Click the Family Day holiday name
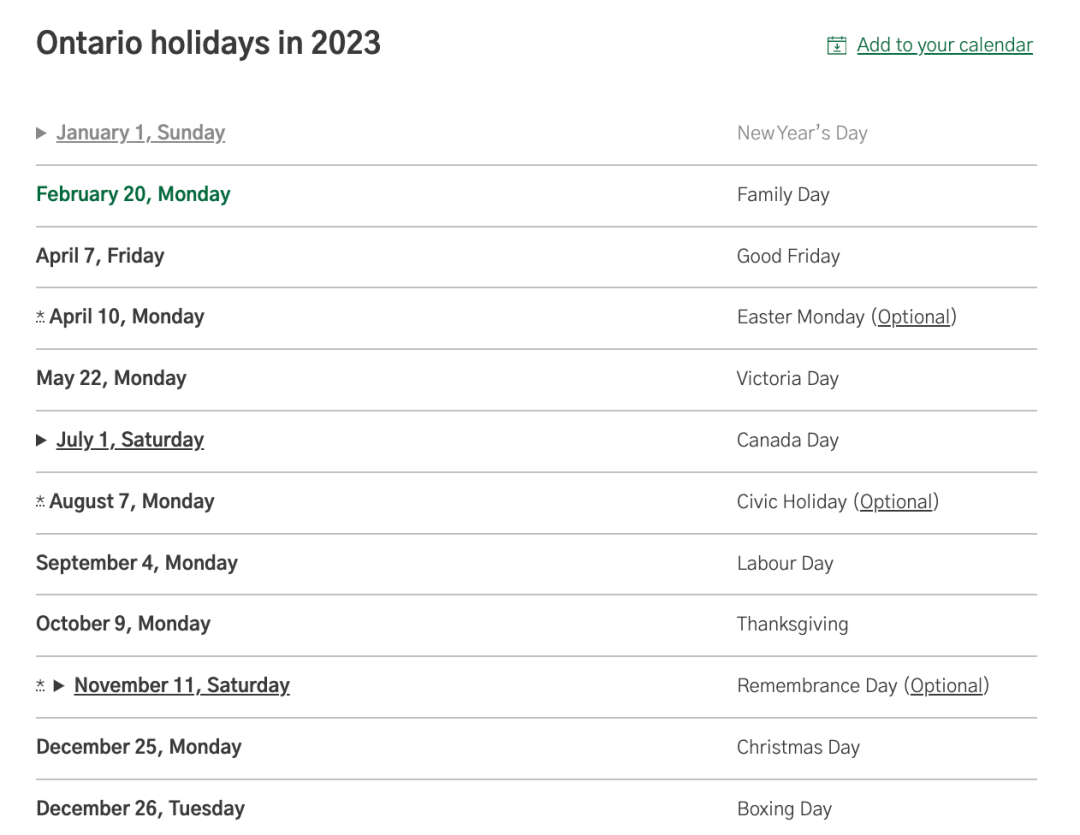 783,195
